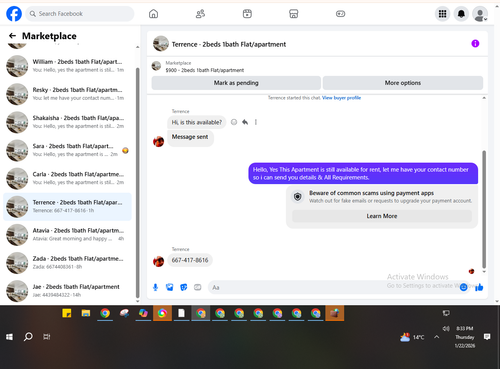Open the Marketplace tab in top navigation

coord(294,14)
